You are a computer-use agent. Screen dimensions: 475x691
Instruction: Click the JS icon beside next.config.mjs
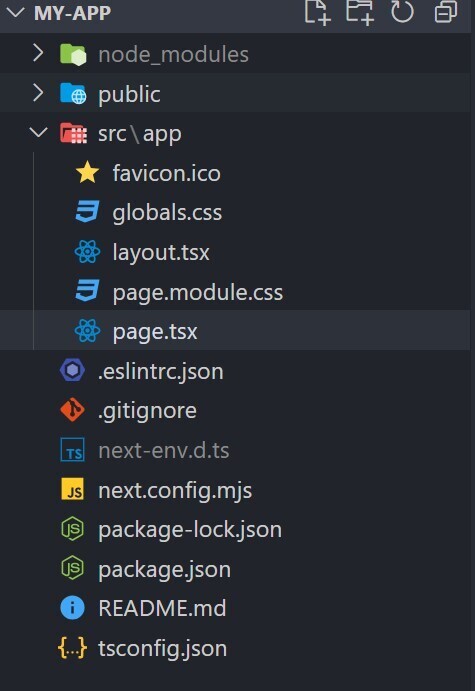tap(72, 489)
